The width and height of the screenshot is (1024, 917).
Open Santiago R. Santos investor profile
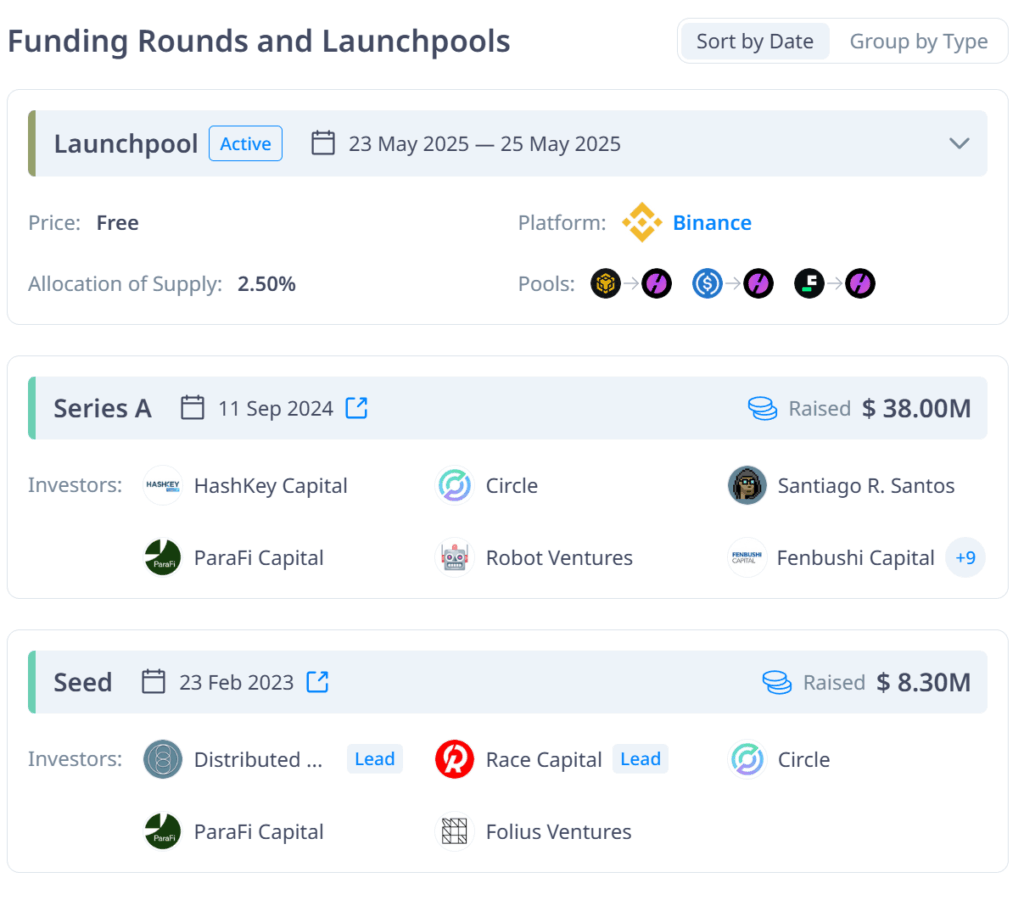[x=866, y=485]
